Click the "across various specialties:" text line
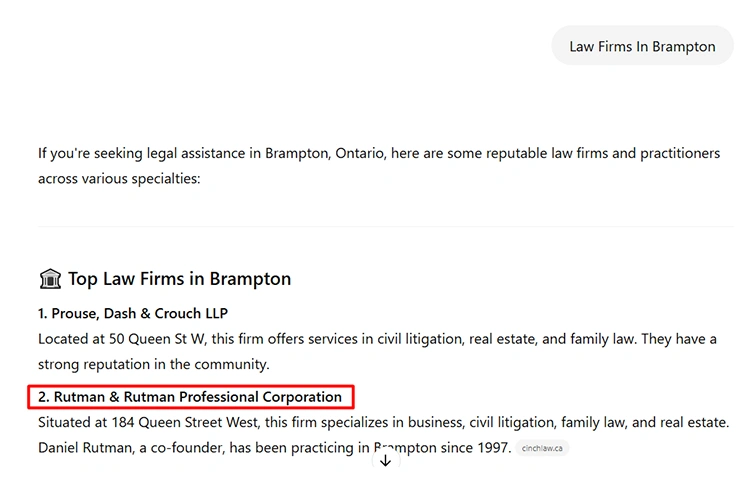The image size is (742, 485). (119, 179)
